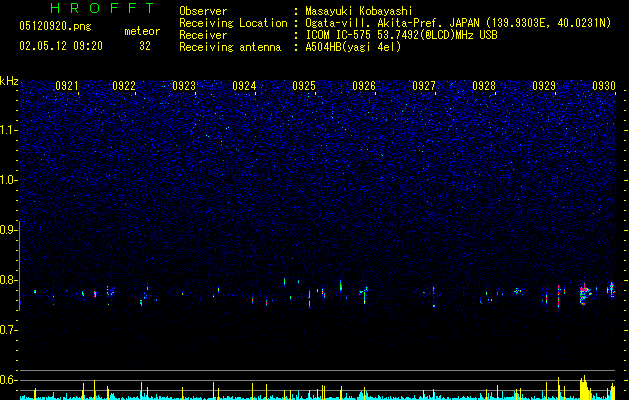The image size is (629, 400).
Task: Click the 0.9 kHz axis label
Action: pyautogui.click(x=7, y=230)
